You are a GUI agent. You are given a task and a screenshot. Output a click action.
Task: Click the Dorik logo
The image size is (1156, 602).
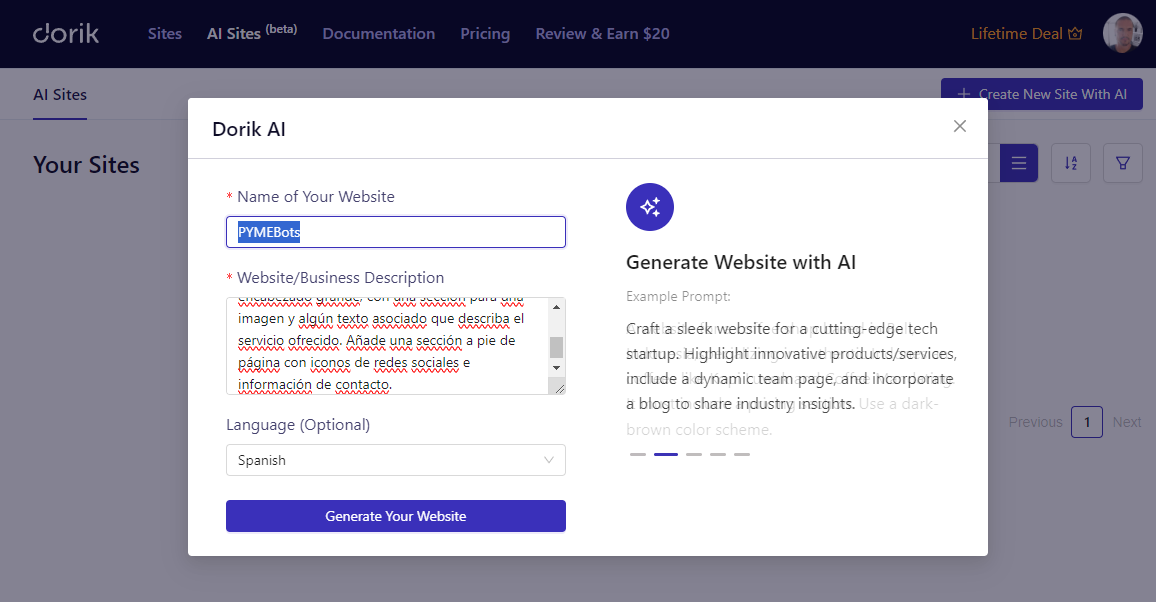point(66,34)
